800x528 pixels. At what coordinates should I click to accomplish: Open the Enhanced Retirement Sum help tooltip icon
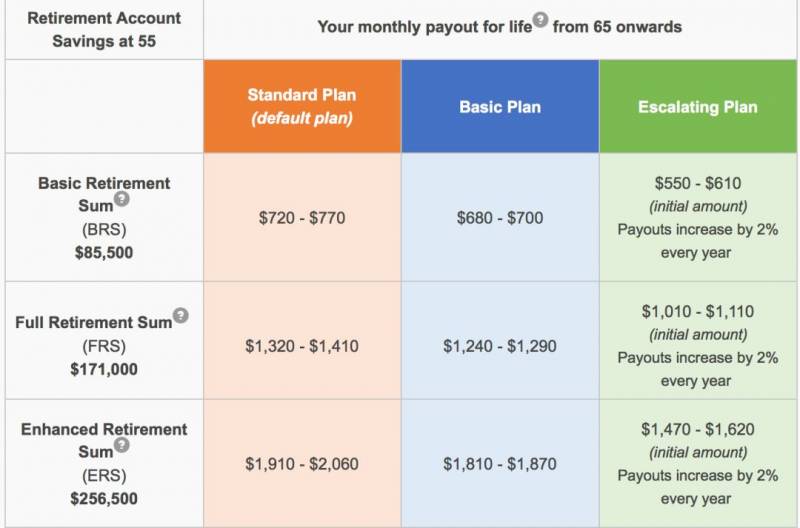(121, 446)
